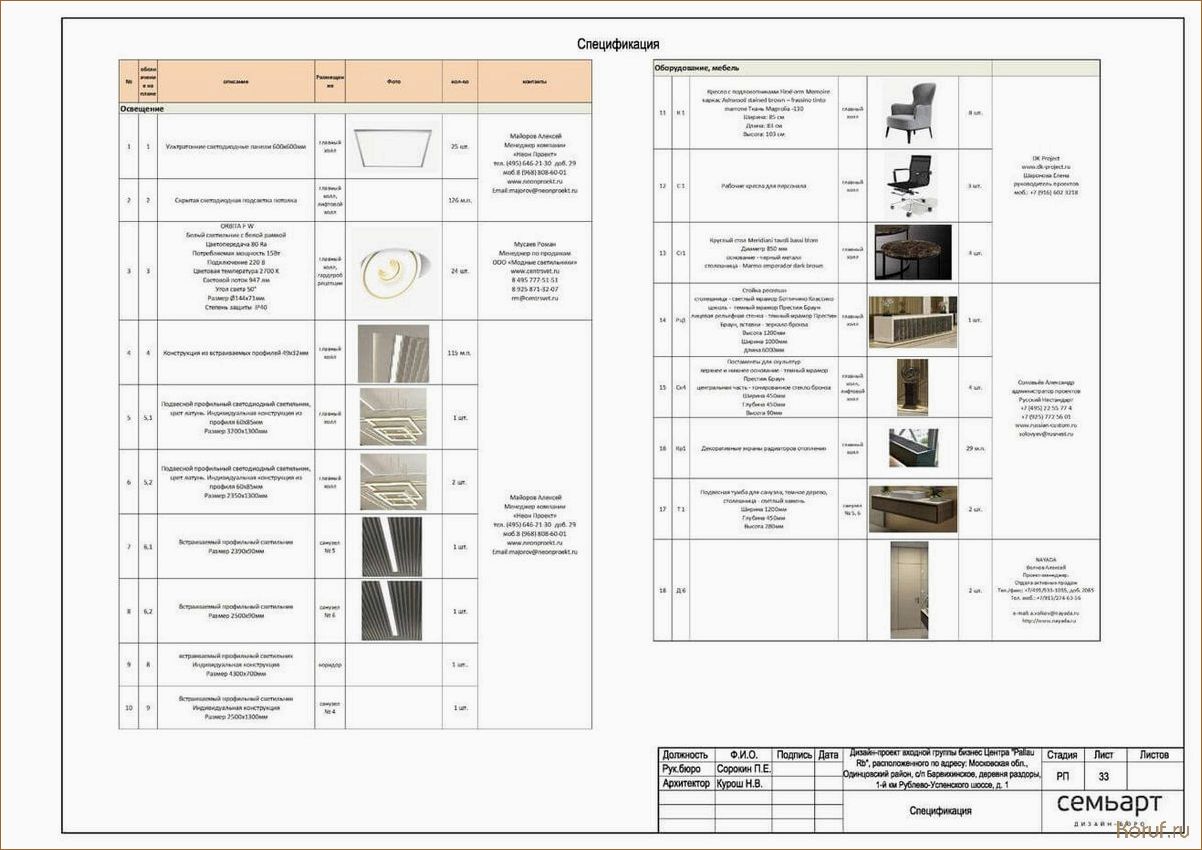Screen dimensions: 1202x850
Task: Click the "Размер 3700x1300мм" line
Action: [236, 430]
